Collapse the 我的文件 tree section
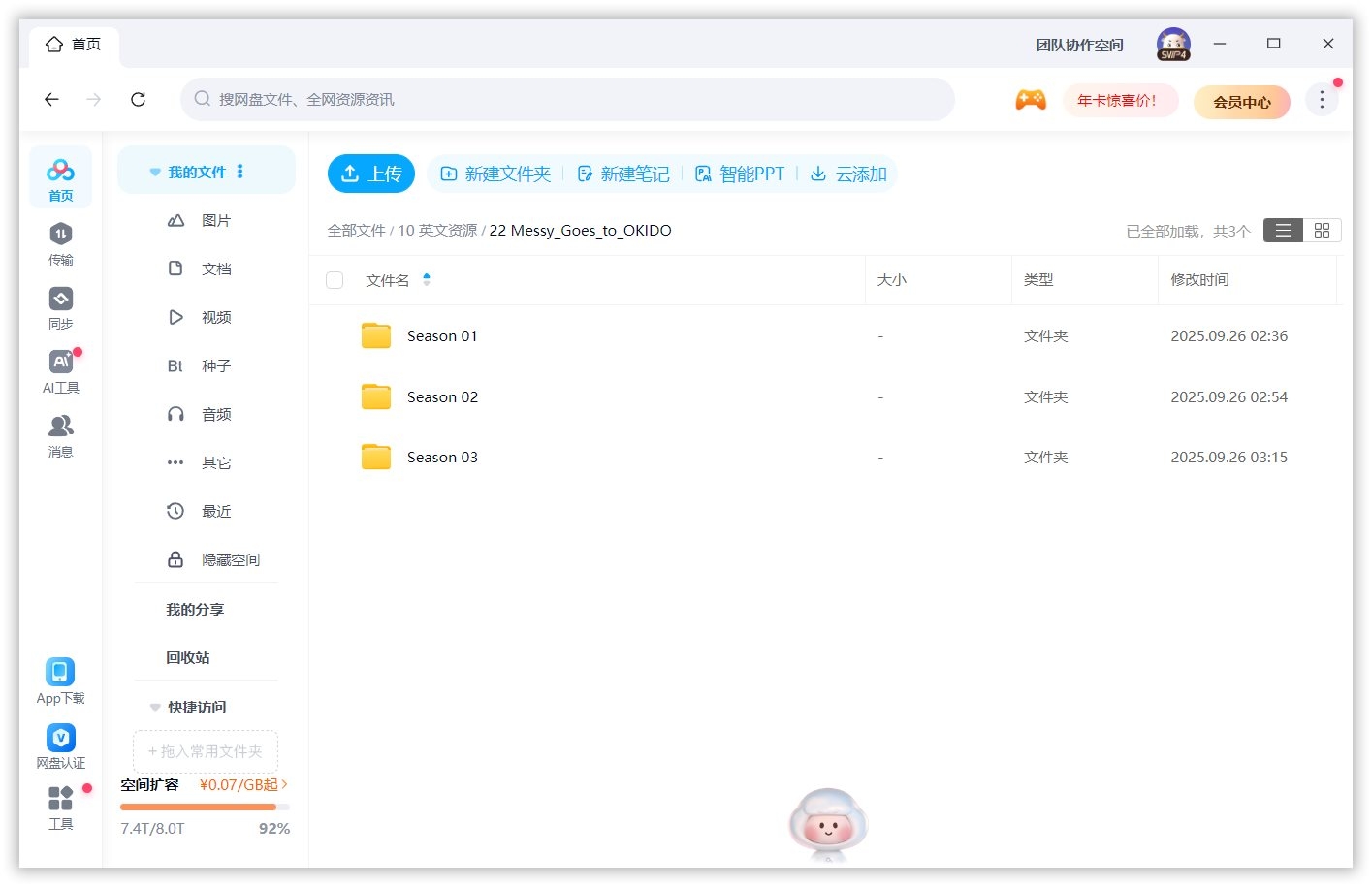 click(x=155, y=173)
